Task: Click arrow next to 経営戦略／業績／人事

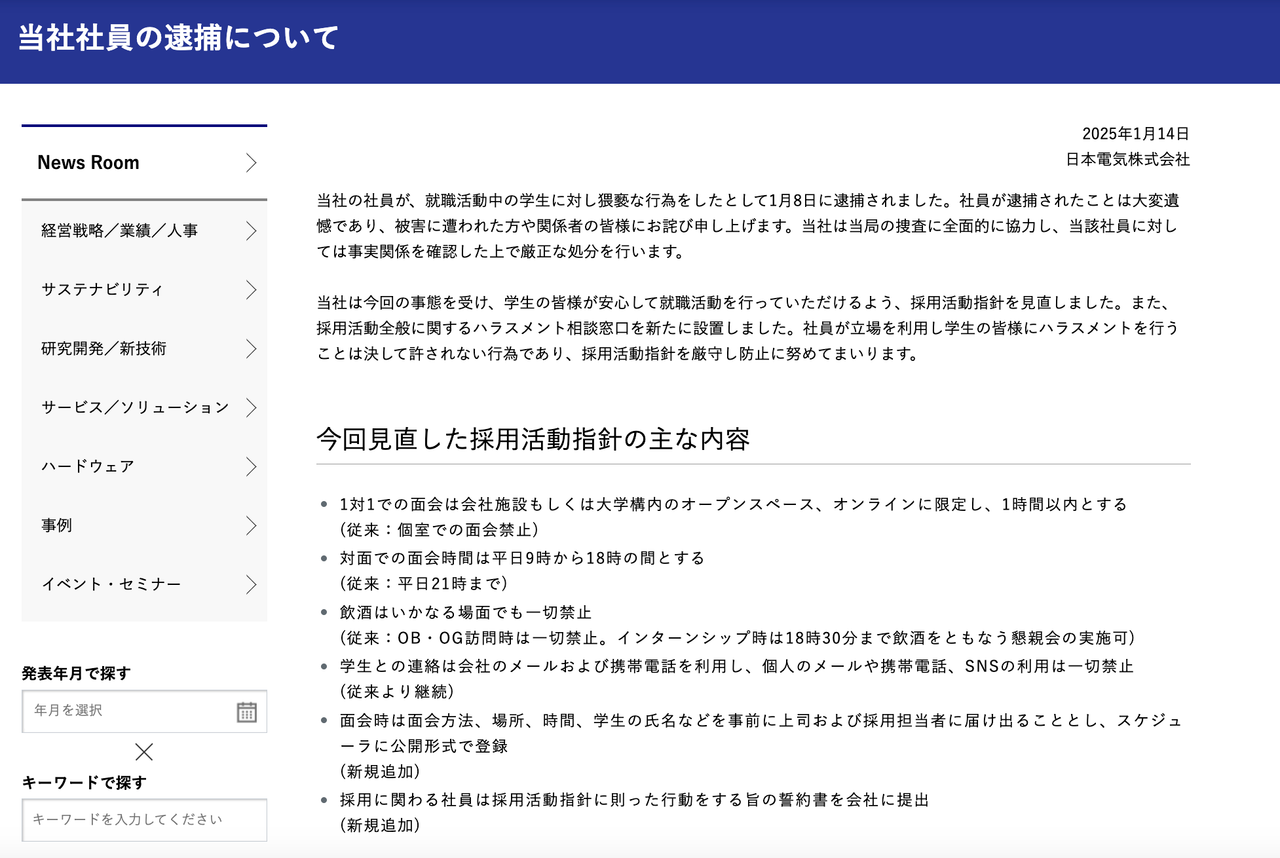Action: [x=251, y=231]
